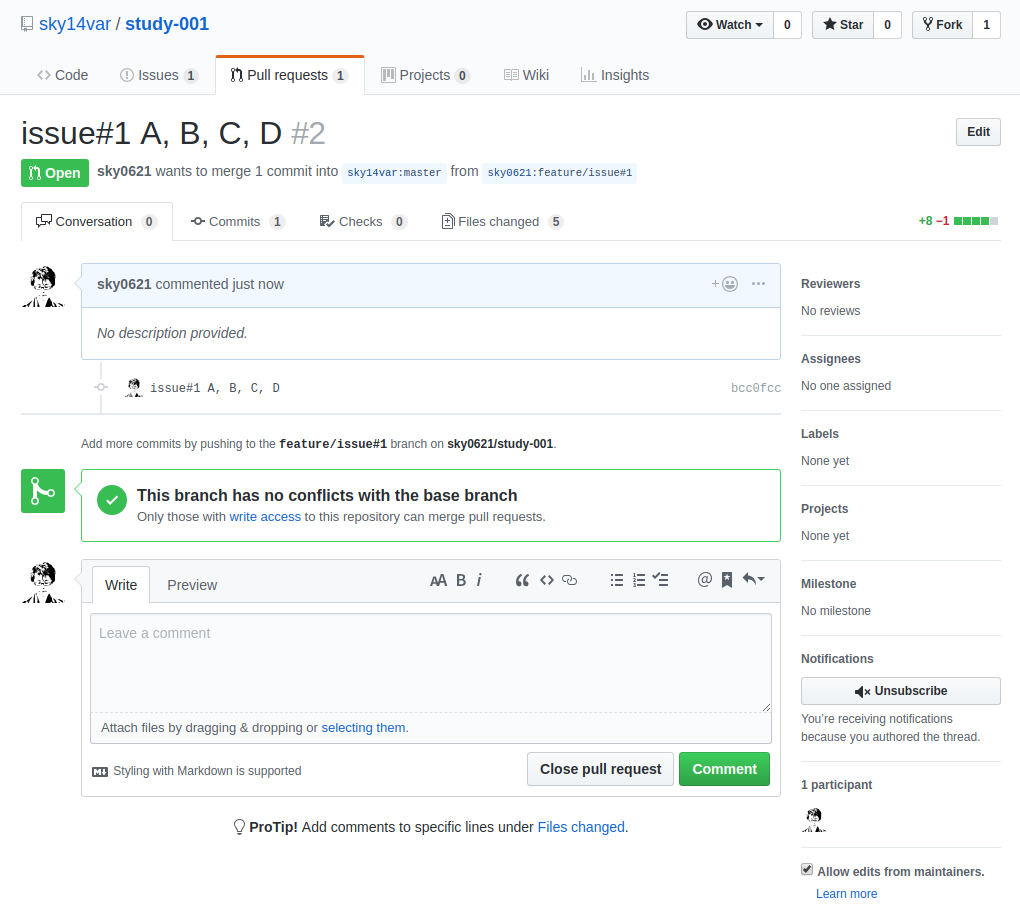
Task: Click the sky14var:master base branch label
Action: tap(394, 172)
